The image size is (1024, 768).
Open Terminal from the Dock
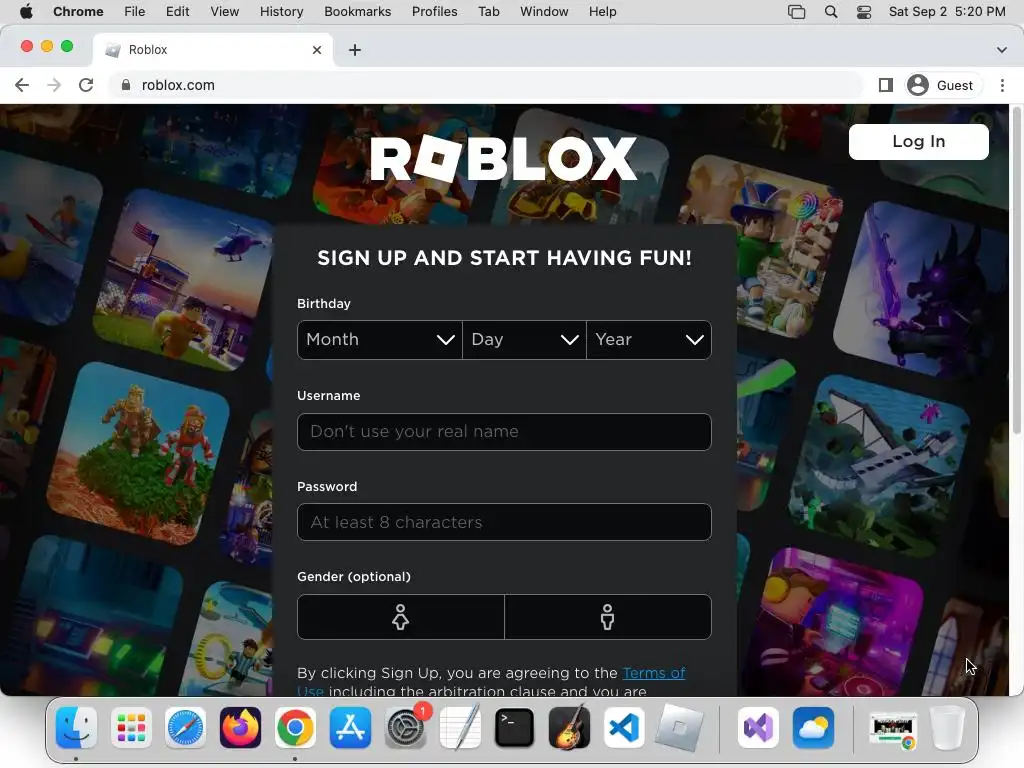click(515, 728)
